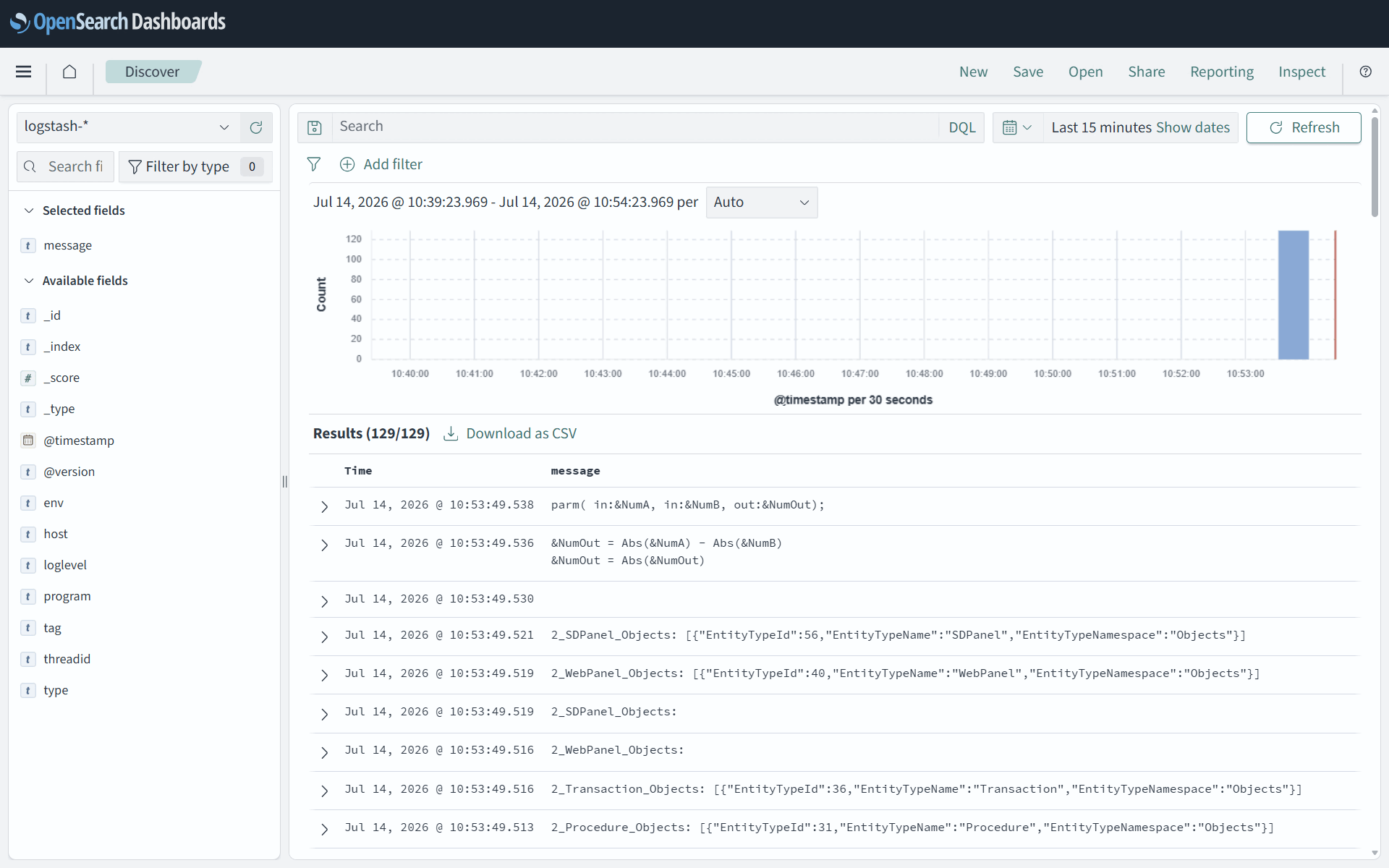
Task: Click Open in the top menu
Action: point(1085,72)
